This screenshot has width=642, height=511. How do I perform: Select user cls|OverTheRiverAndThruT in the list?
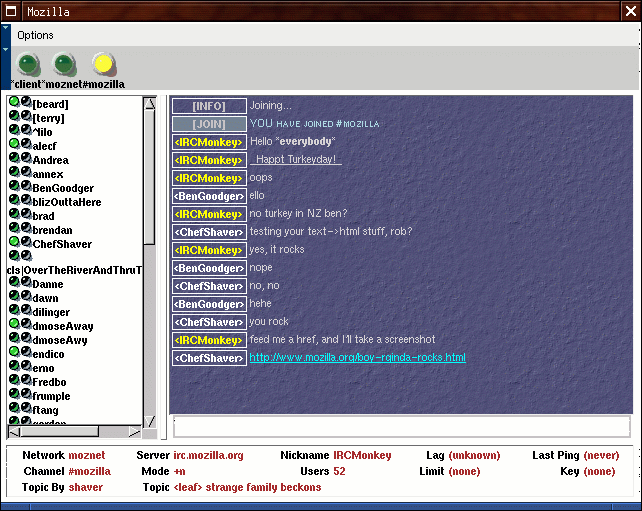click(75, 270)
